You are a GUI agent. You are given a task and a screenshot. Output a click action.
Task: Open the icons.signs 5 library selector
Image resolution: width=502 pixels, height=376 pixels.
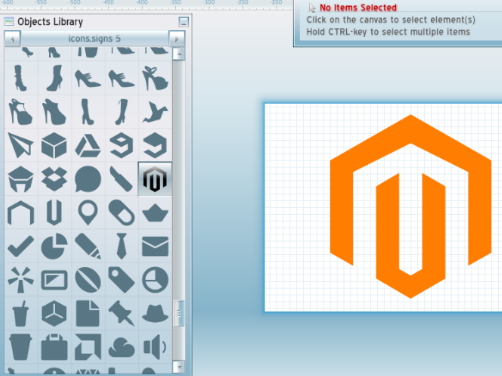pos(95,39)
